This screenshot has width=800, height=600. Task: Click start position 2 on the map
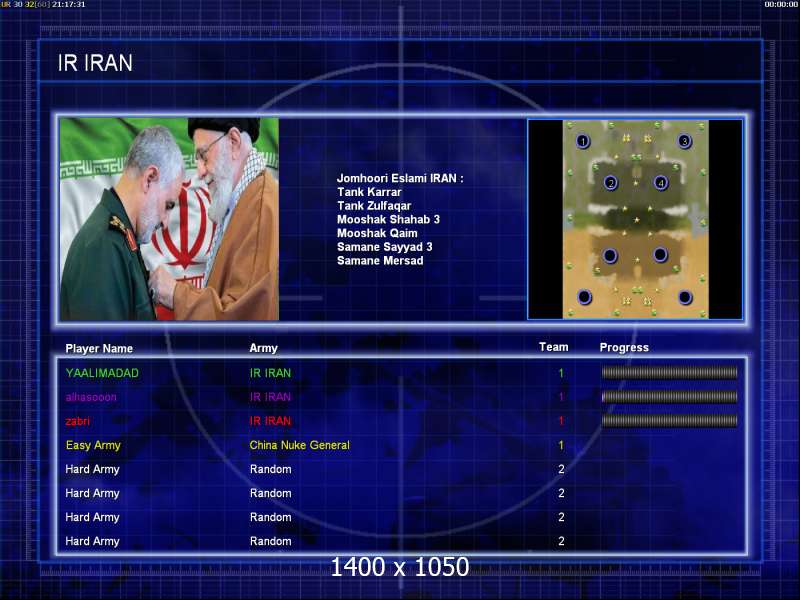click(611, 183)
